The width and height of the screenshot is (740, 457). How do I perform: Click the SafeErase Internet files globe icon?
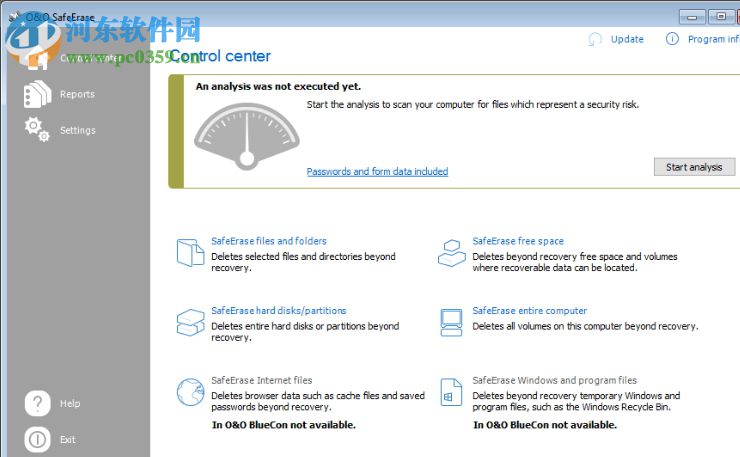[191, 392]
